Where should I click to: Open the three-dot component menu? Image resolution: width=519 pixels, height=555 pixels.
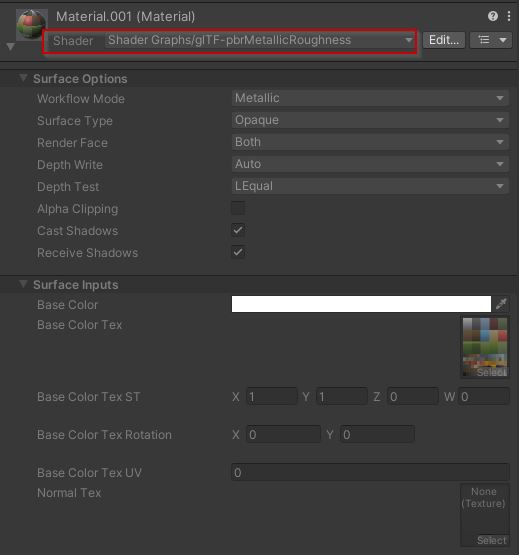(509, 16)
